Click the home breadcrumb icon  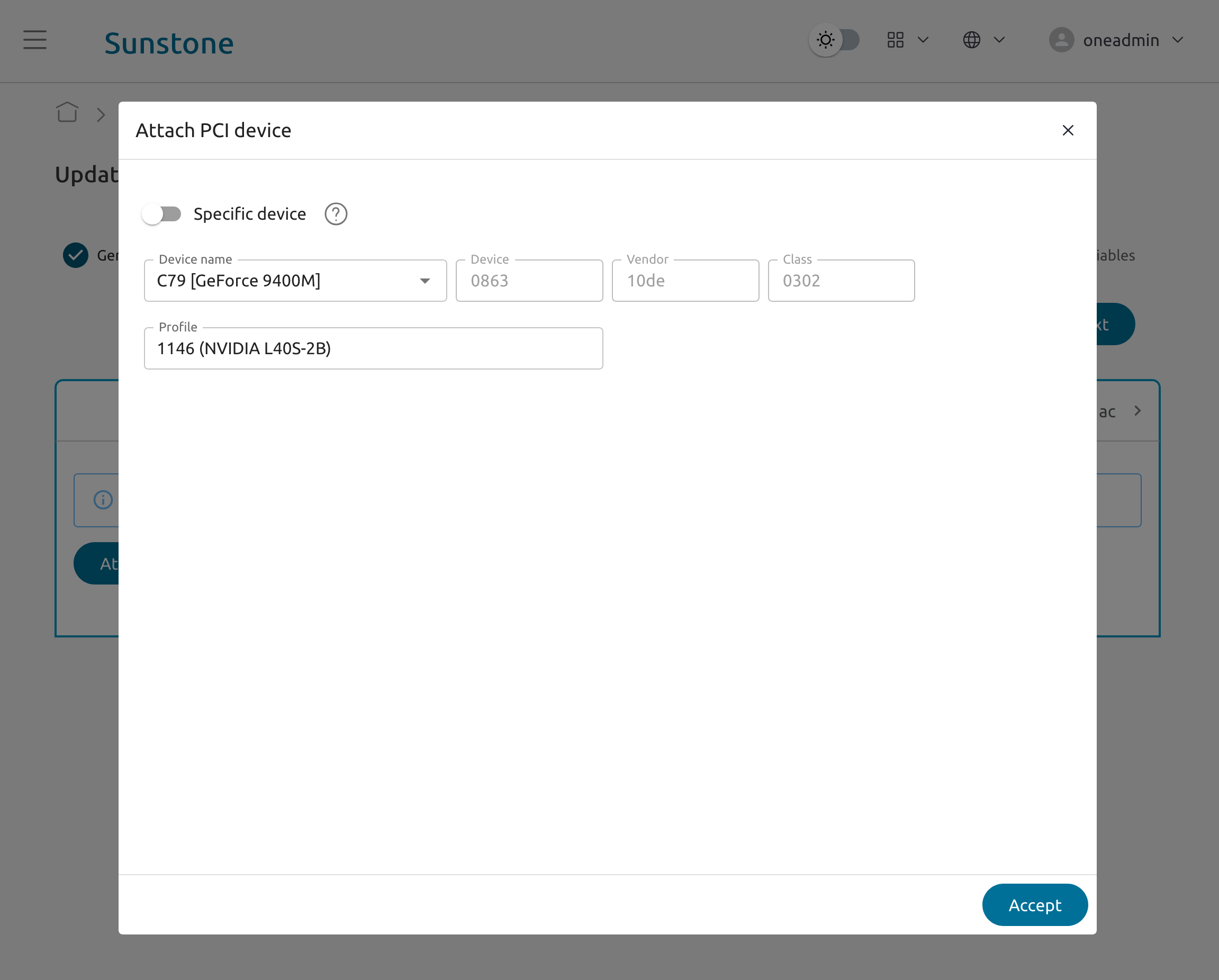pos(67,113)
